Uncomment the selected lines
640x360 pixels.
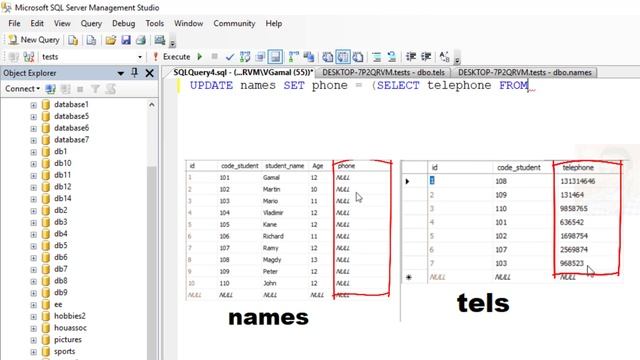pyautogui.click(x=392, y=57)
